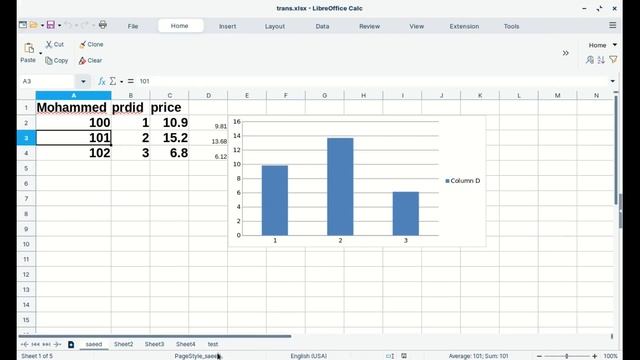
Task: Open the Name Box dropdown arrow
Action: pos(83,81)
